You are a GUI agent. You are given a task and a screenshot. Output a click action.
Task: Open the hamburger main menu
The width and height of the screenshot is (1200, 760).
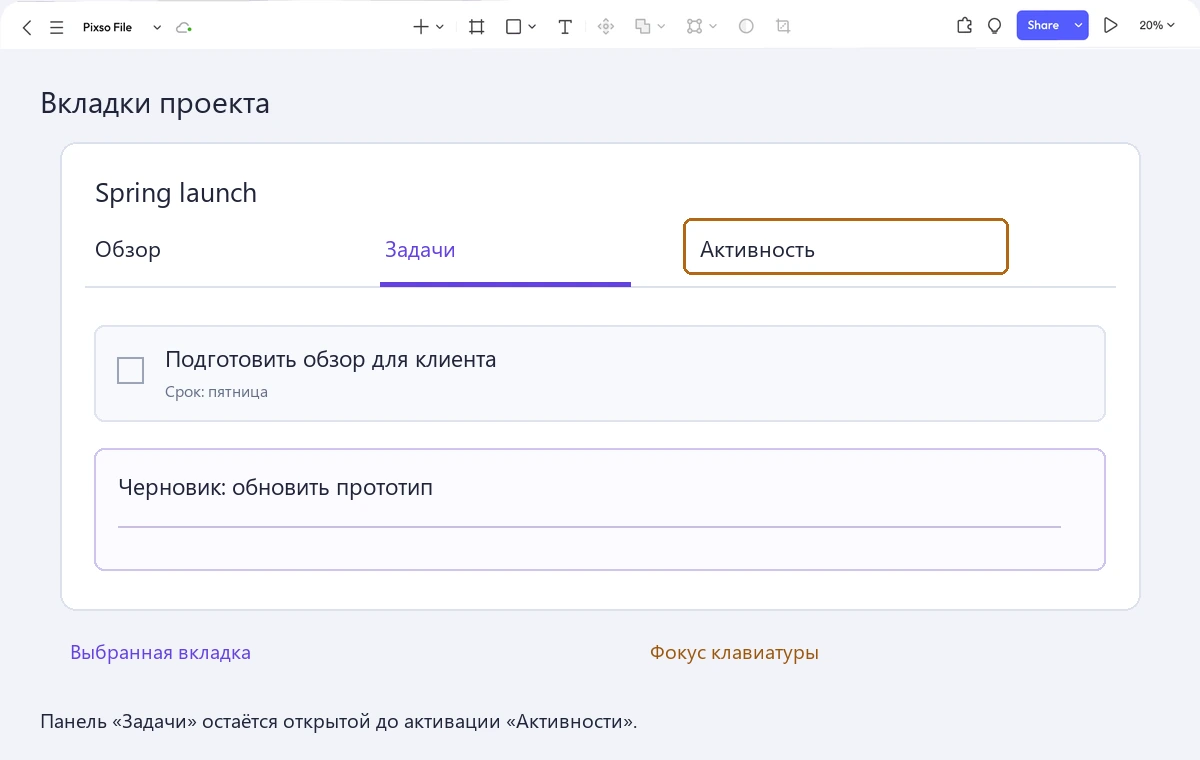(57, 27)
